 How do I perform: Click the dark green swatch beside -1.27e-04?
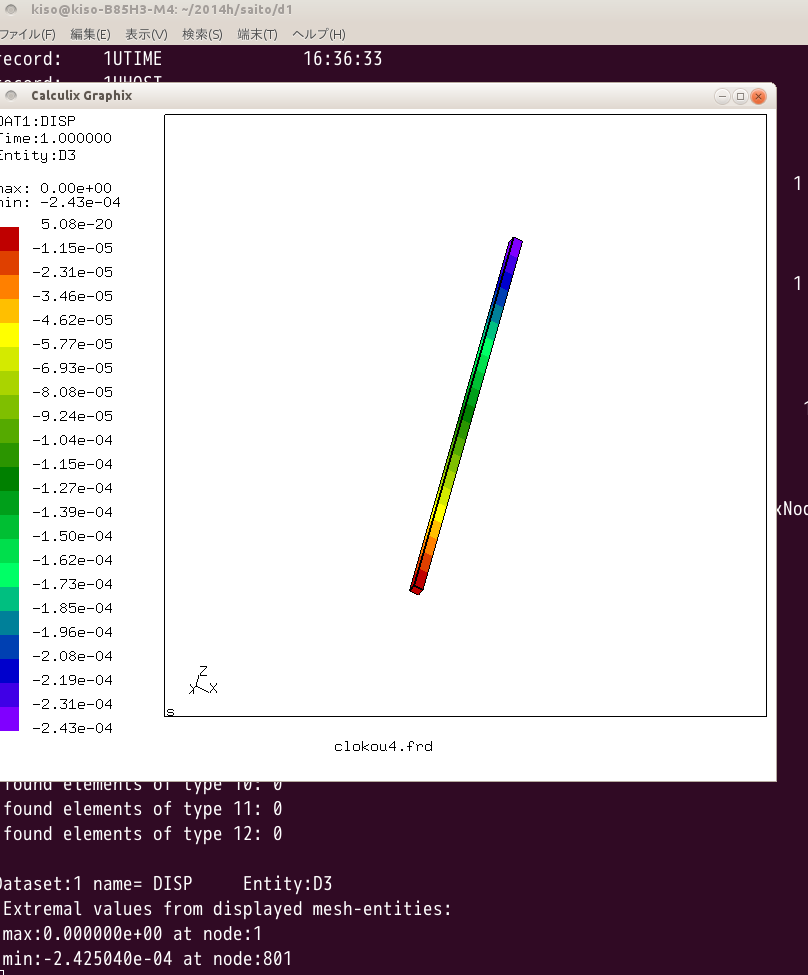[9, 479]
